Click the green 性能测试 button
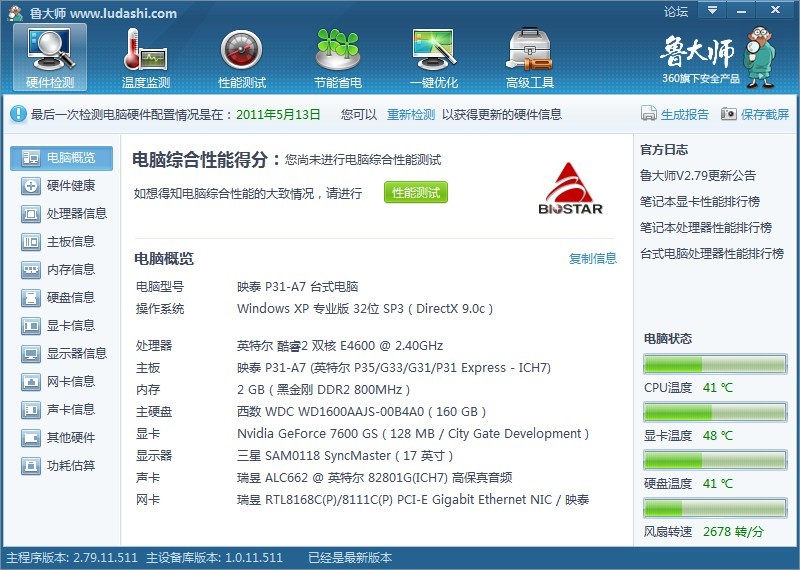The width and height of the screenshot is (800, 570). (416, 192)
